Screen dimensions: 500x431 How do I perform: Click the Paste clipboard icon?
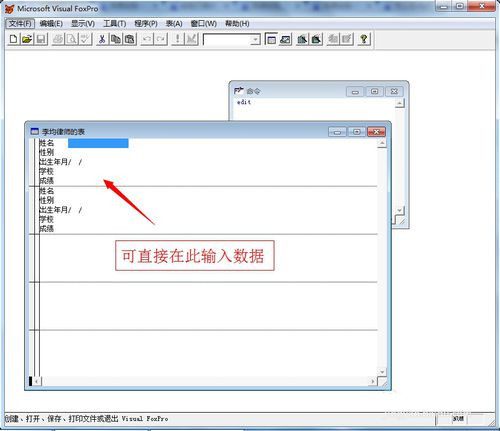(129, 39)
